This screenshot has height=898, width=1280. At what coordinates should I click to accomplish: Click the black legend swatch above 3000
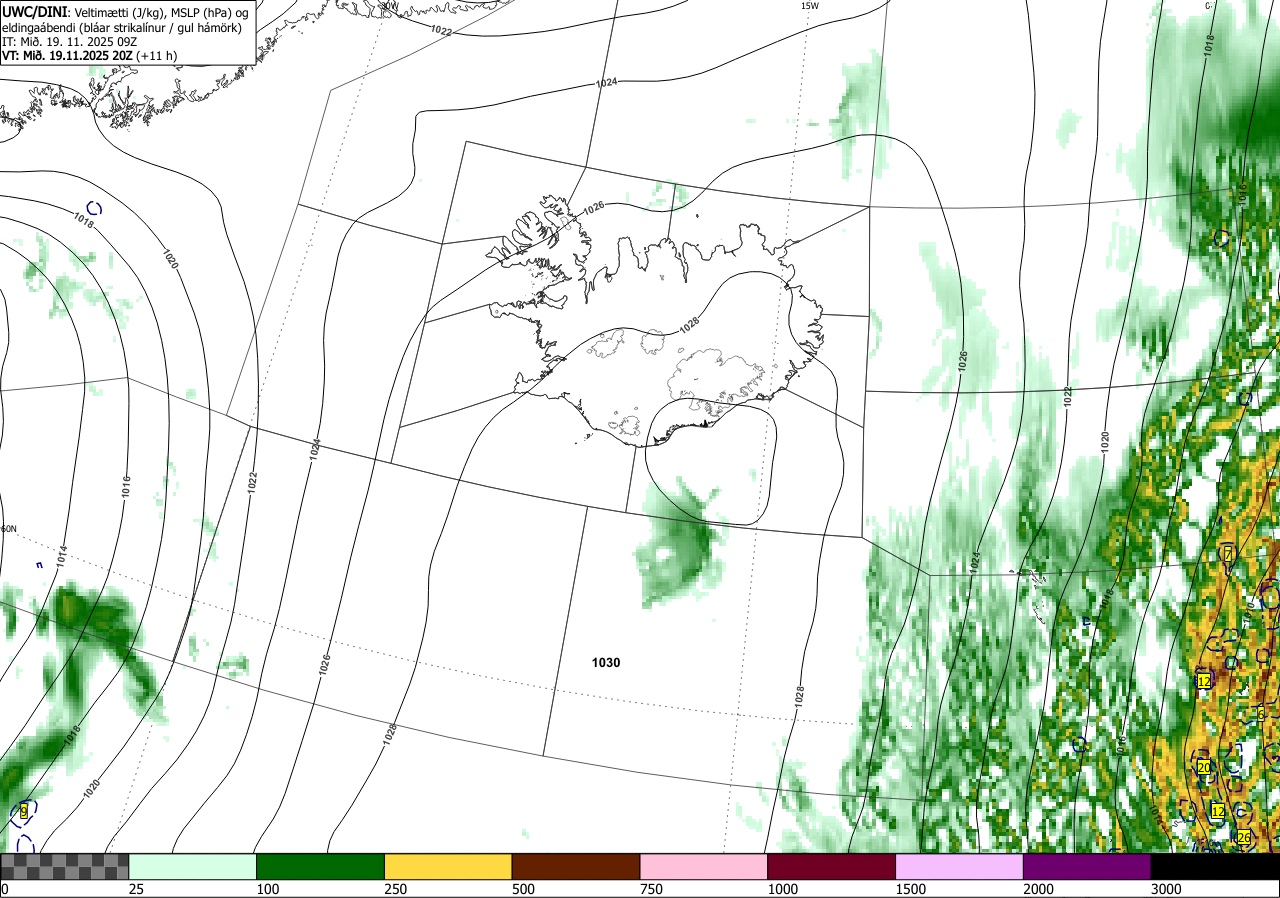pos(1215,866)
